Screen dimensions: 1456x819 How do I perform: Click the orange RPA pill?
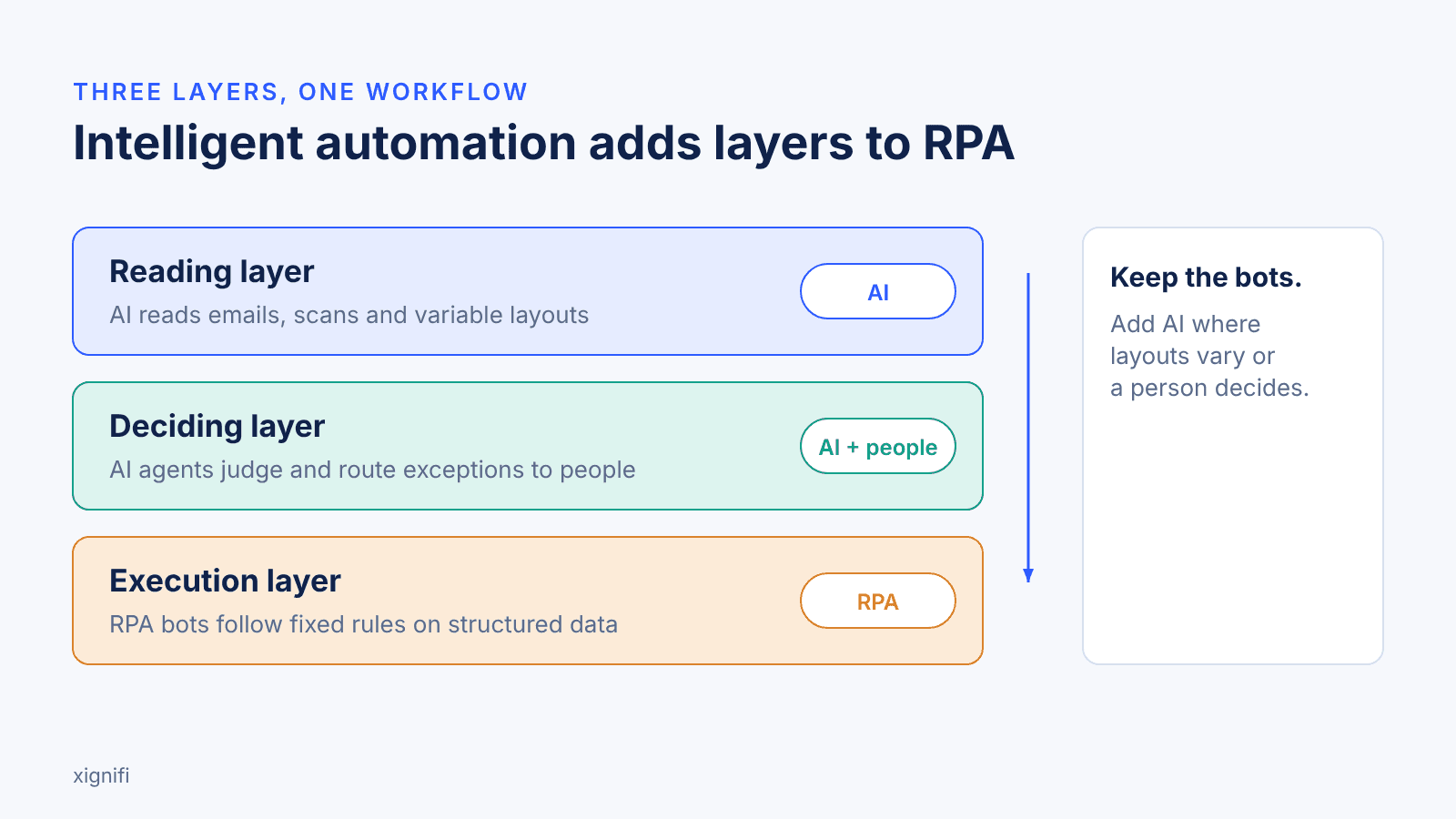pos(878,601)
